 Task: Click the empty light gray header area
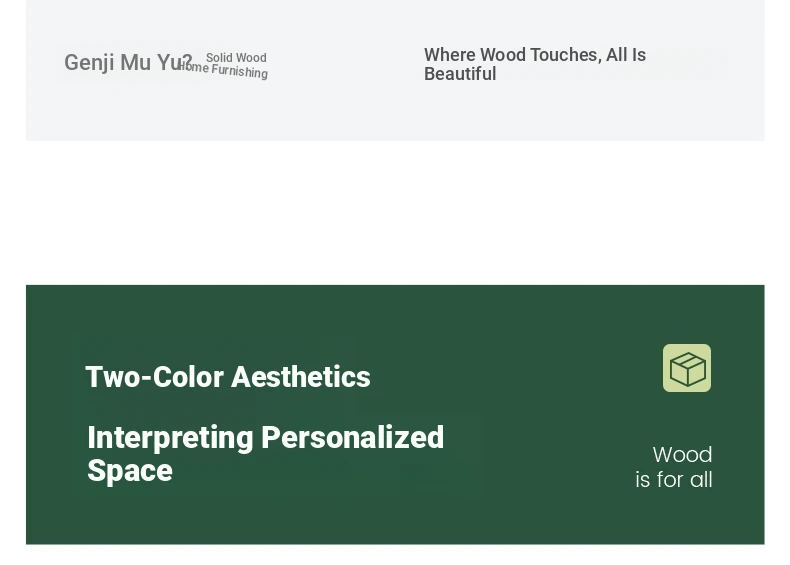[353, 111]
